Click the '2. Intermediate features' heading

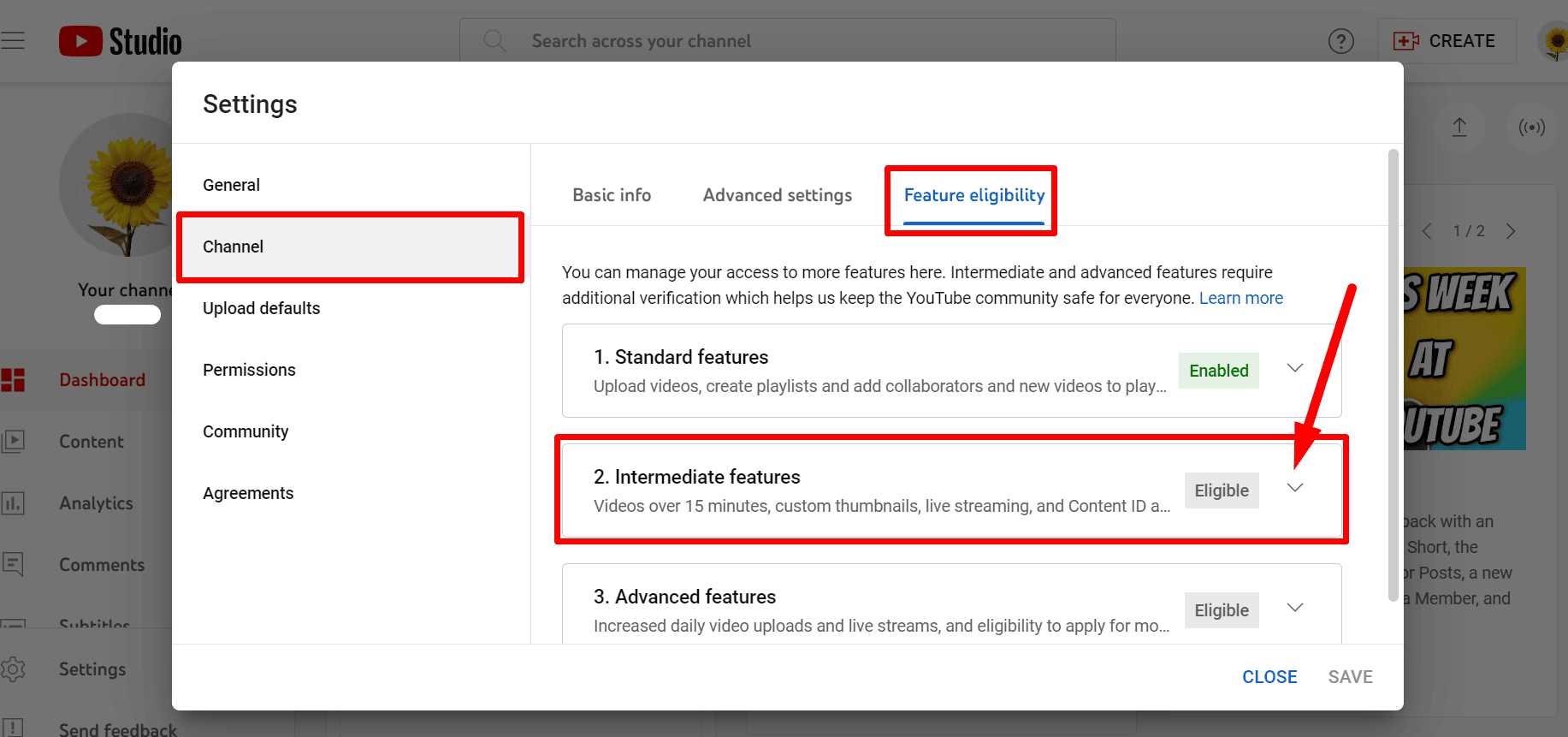[x=697, y=477]
